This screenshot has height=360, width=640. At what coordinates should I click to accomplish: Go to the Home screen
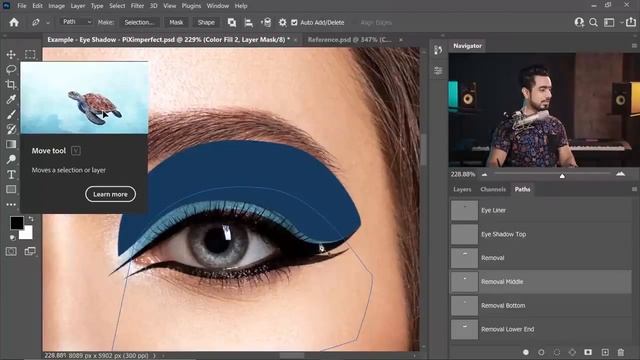(x=14, y=22)
